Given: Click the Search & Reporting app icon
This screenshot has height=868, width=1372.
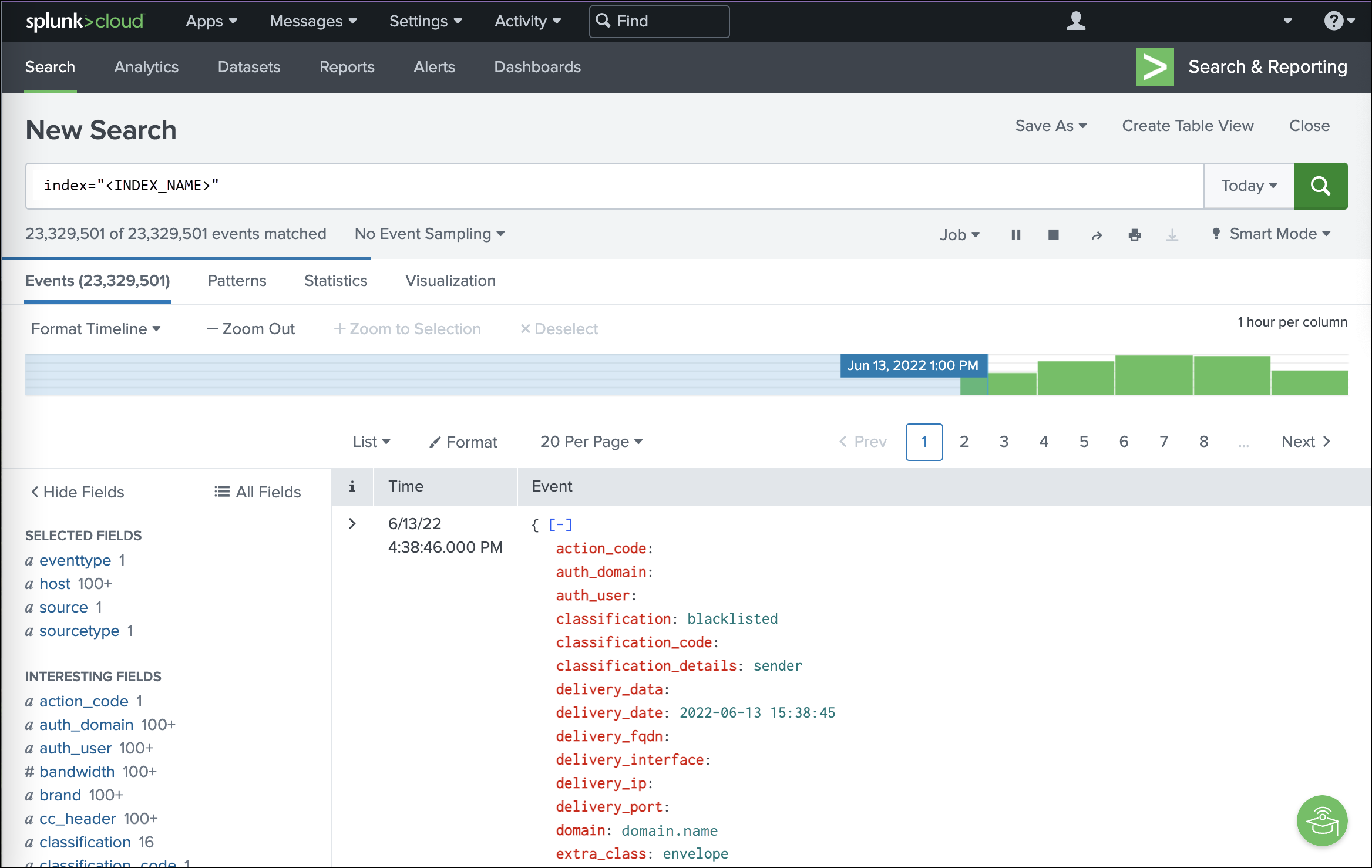Looking at the screenshot, I should coord(1155,67).
